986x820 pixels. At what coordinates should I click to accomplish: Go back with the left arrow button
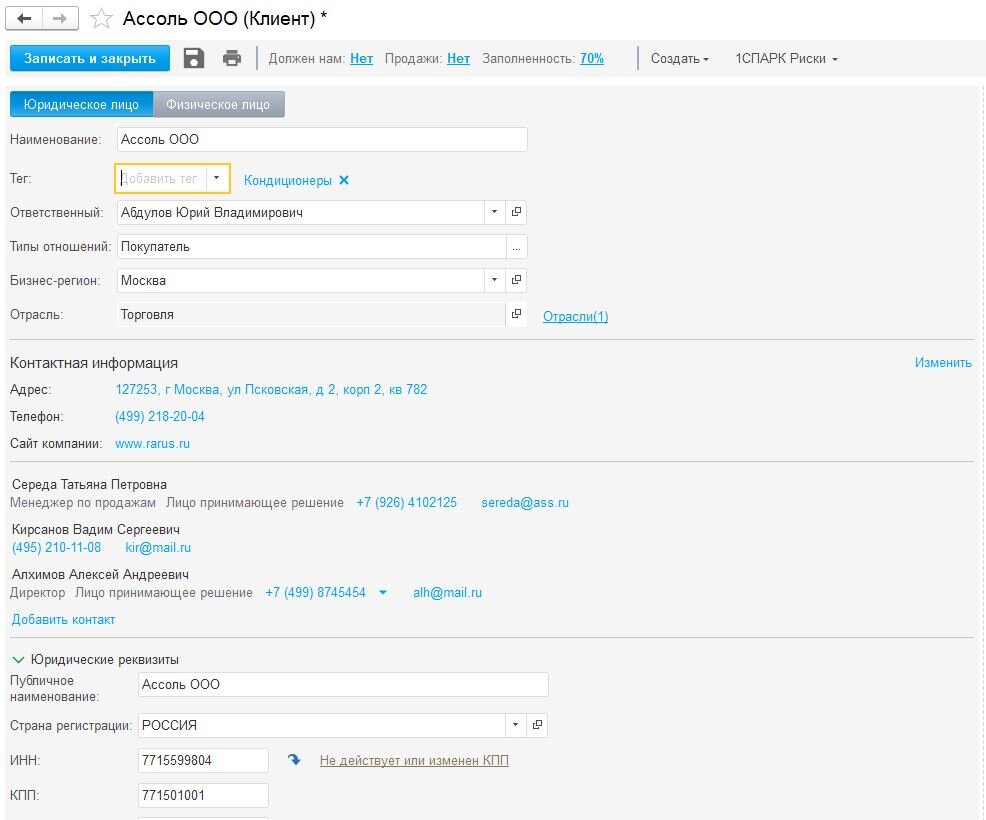24,18
